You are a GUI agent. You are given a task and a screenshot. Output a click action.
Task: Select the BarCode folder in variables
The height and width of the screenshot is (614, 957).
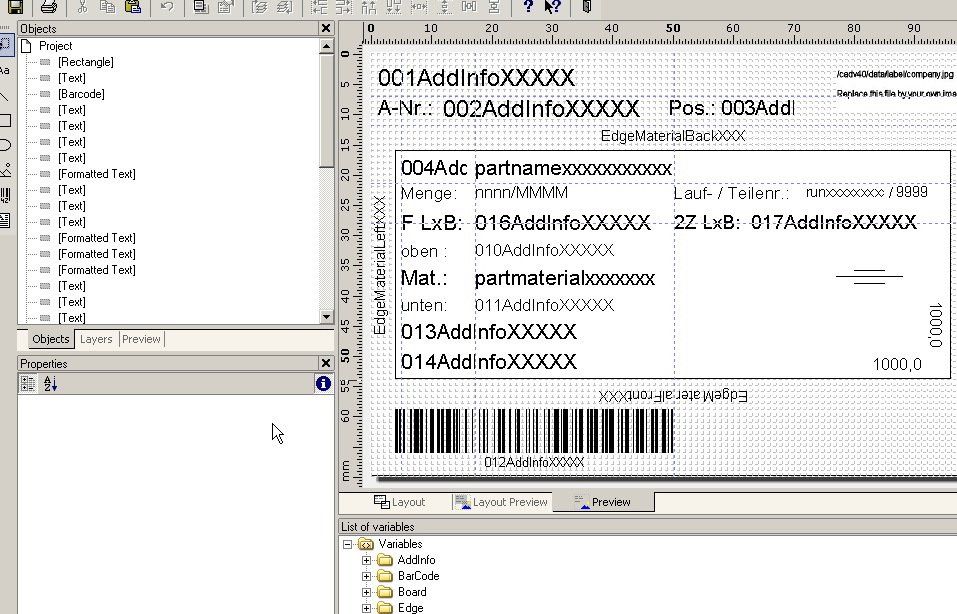click(x=418, y=576)
